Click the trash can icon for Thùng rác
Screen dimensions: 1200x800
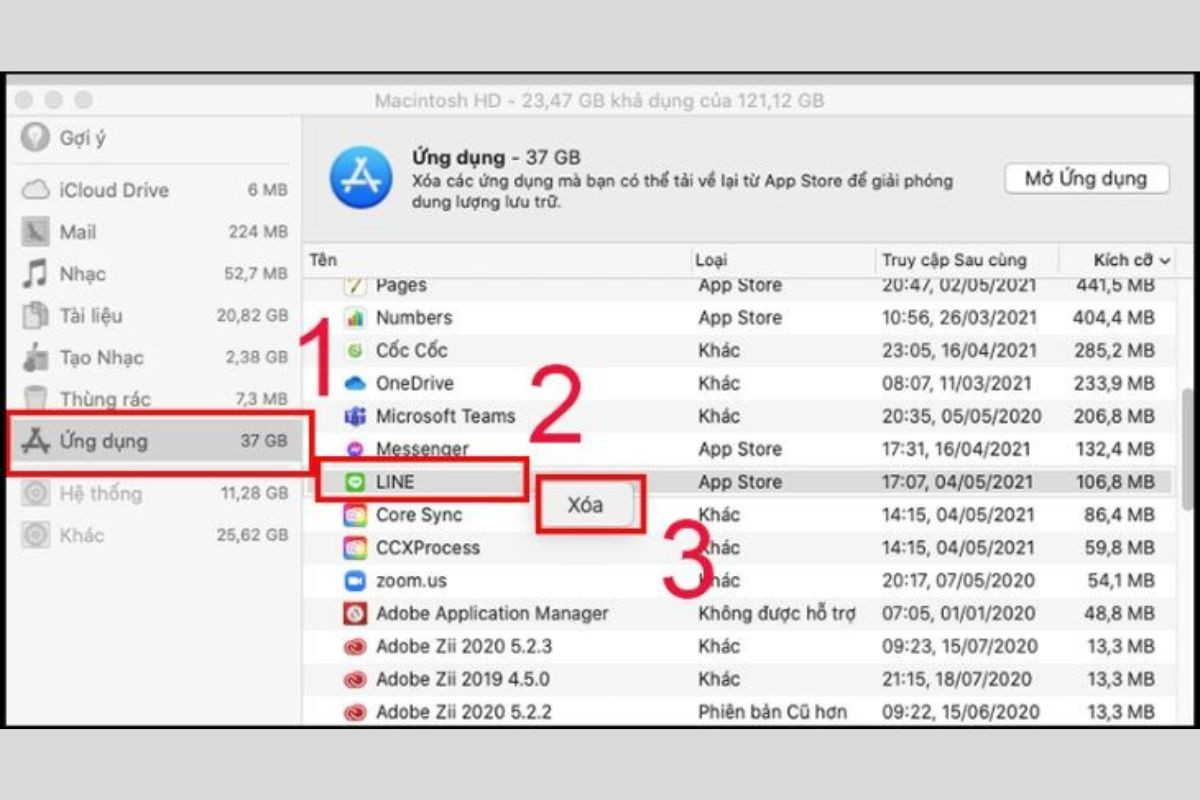[x=36, y=398]
